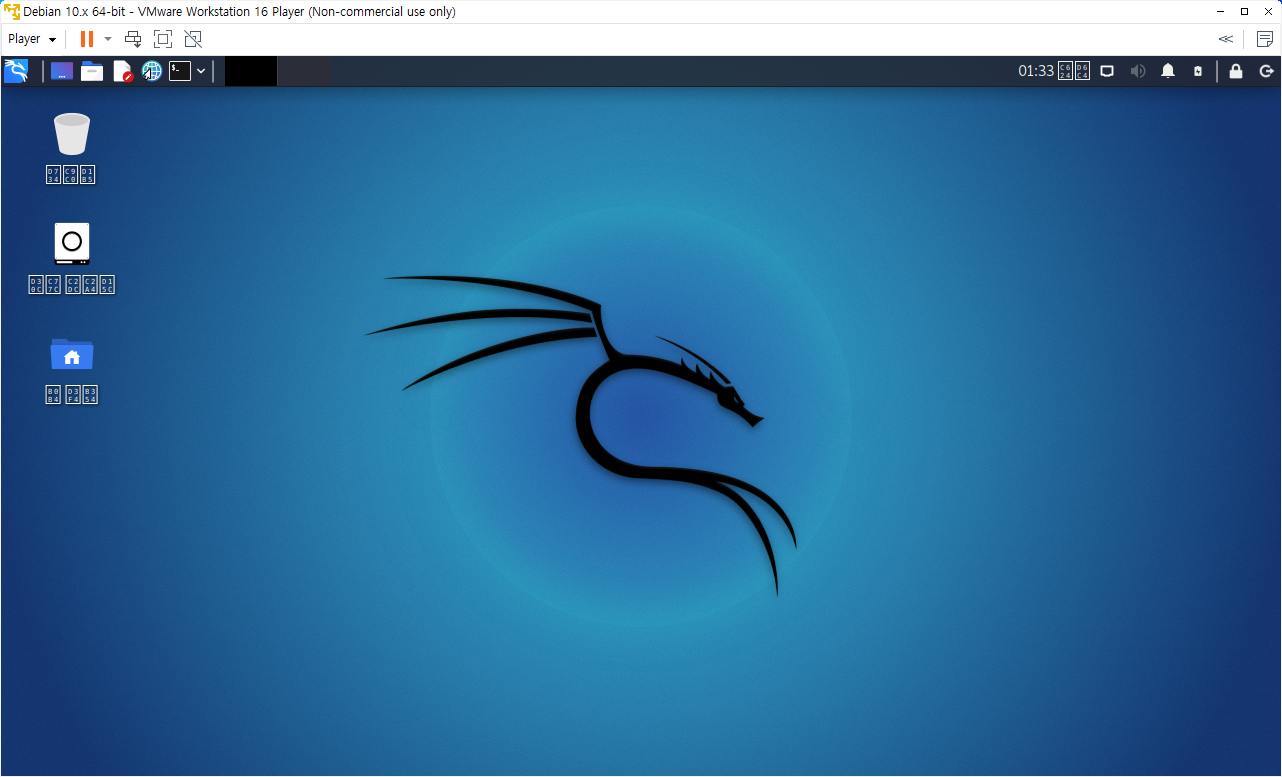
Task: Open the terminal emulator from the panel
Action: [180, 71]
